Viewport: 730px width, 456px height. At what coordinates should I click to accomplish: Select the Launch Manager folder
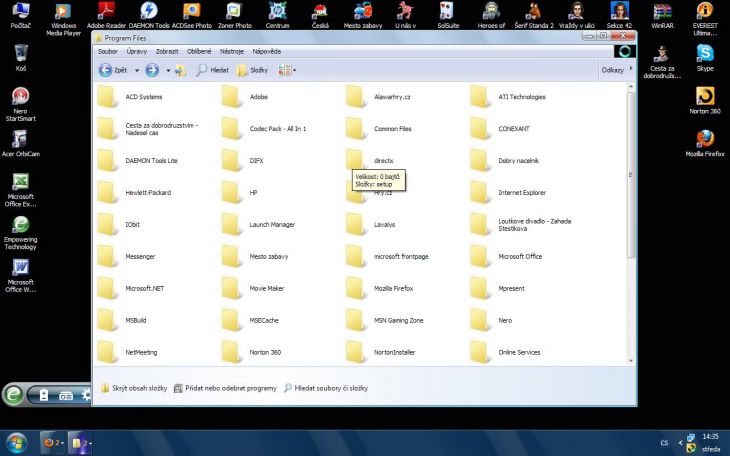pyautogui.click(x=258, y=225)
